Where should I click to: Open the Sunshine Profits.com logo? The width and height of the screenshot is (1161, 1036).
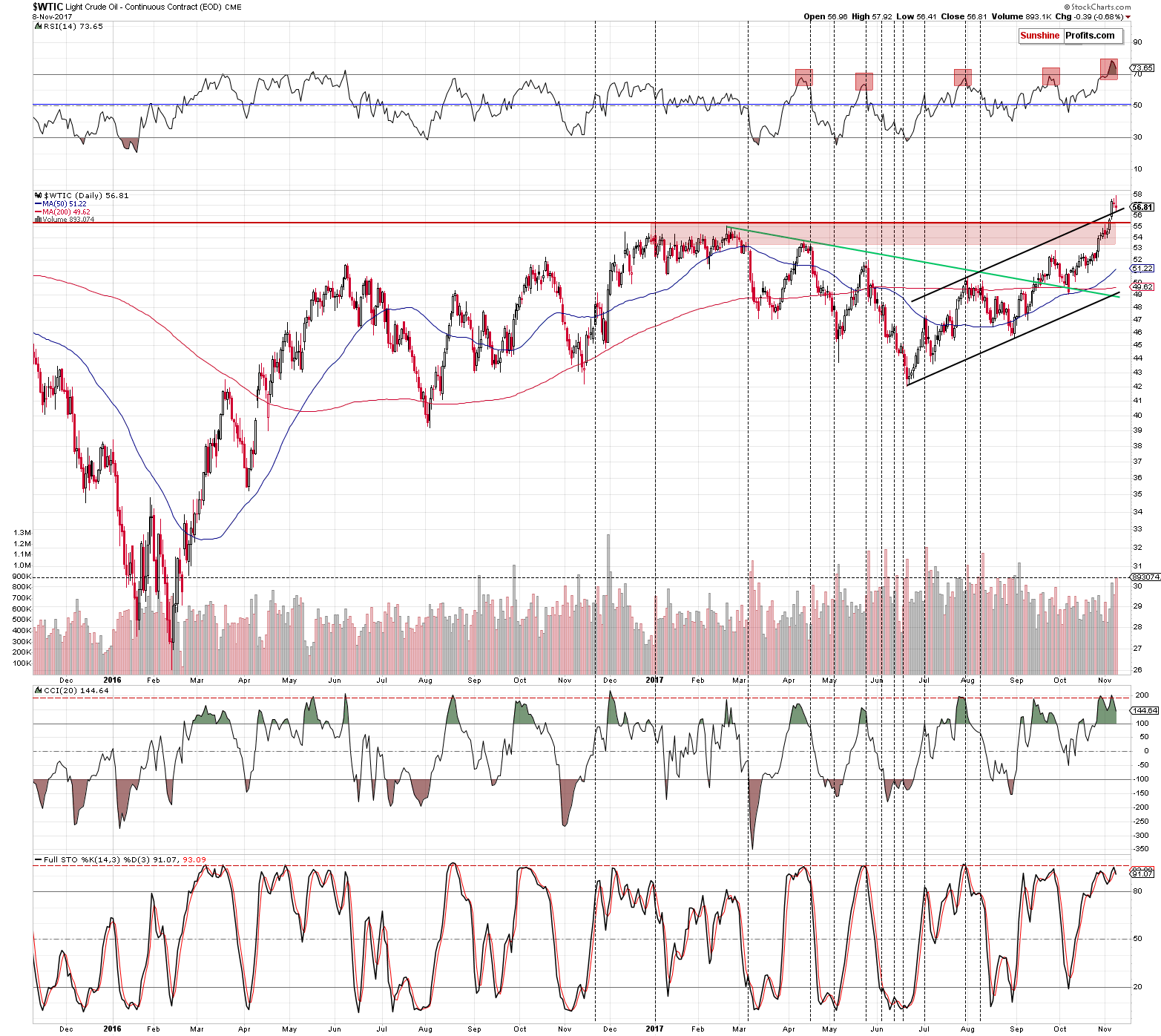(x=1071, y=36)
